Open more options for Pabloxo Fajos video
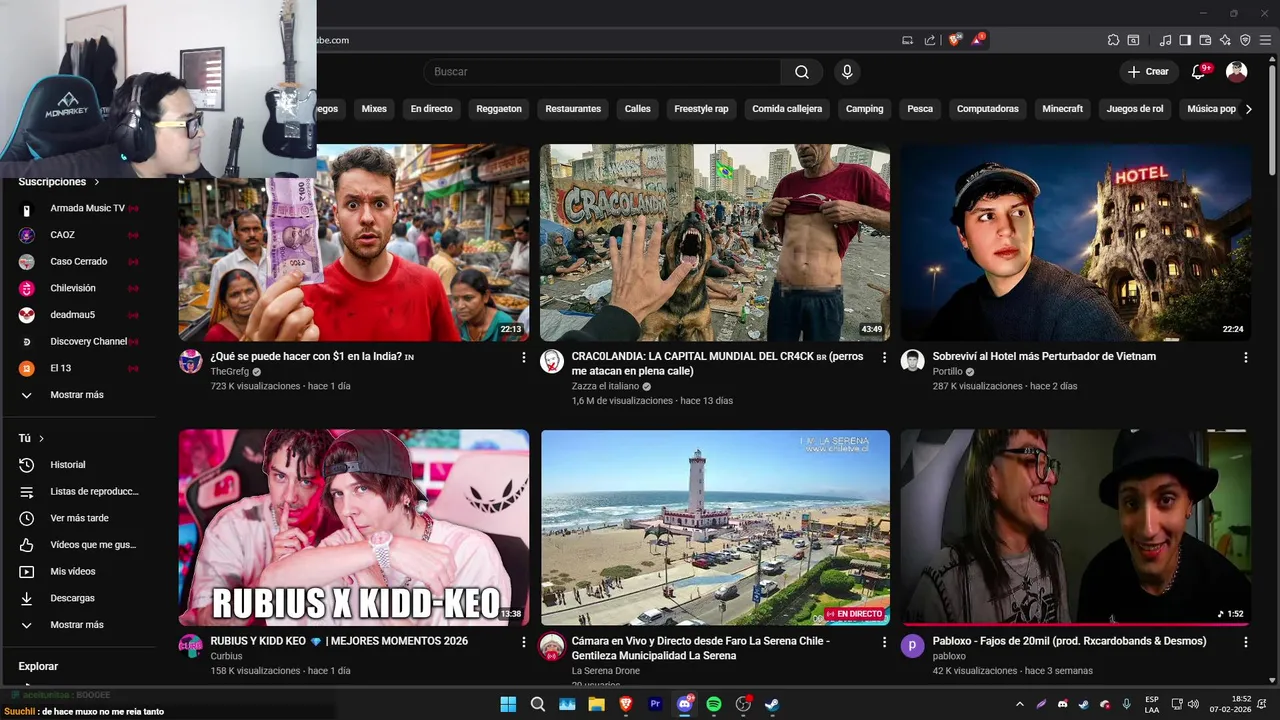Viewport: 1280px width, 720px height. point(1245,642)
